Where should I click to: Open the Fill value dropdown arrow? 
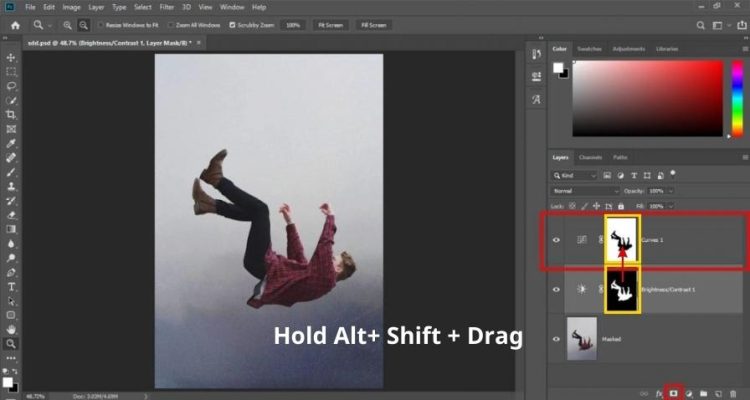670,206
